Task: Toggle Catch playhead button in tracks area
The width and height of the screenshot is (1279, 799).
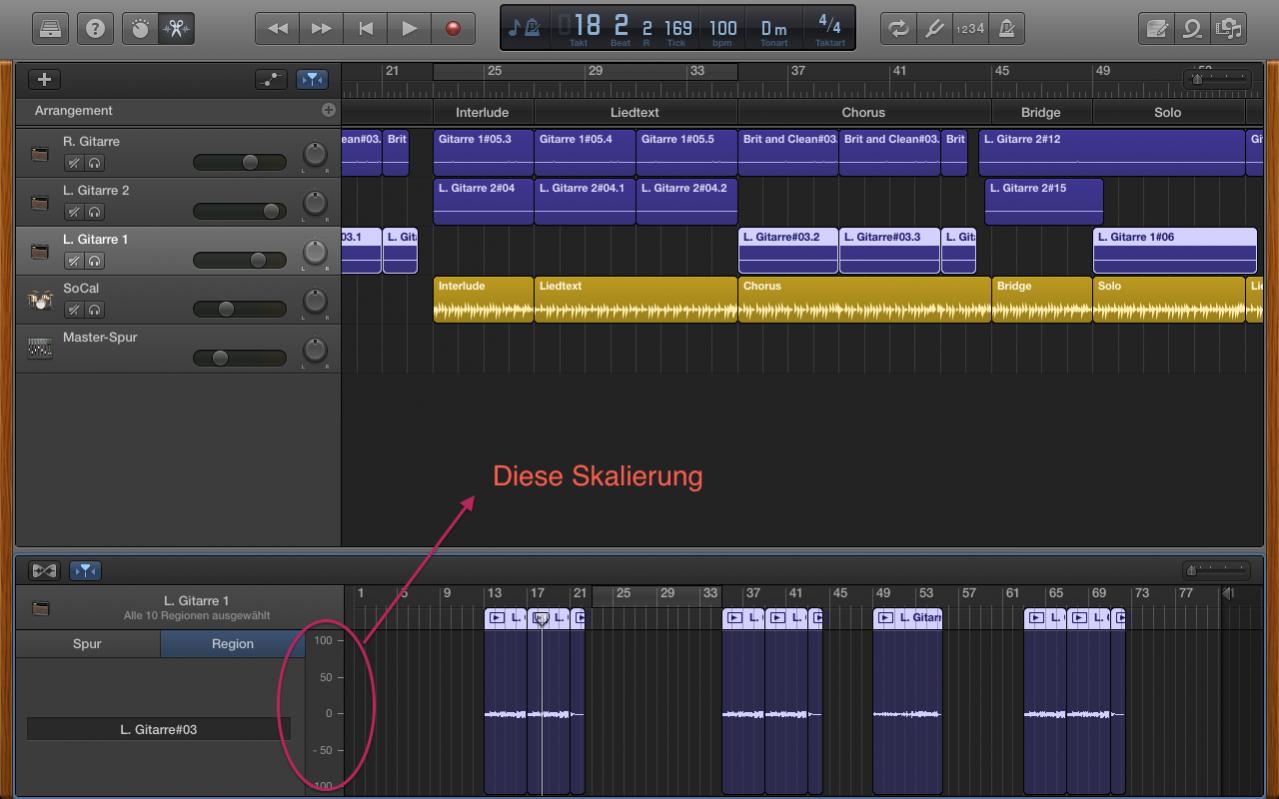Action: coord(313,80)
